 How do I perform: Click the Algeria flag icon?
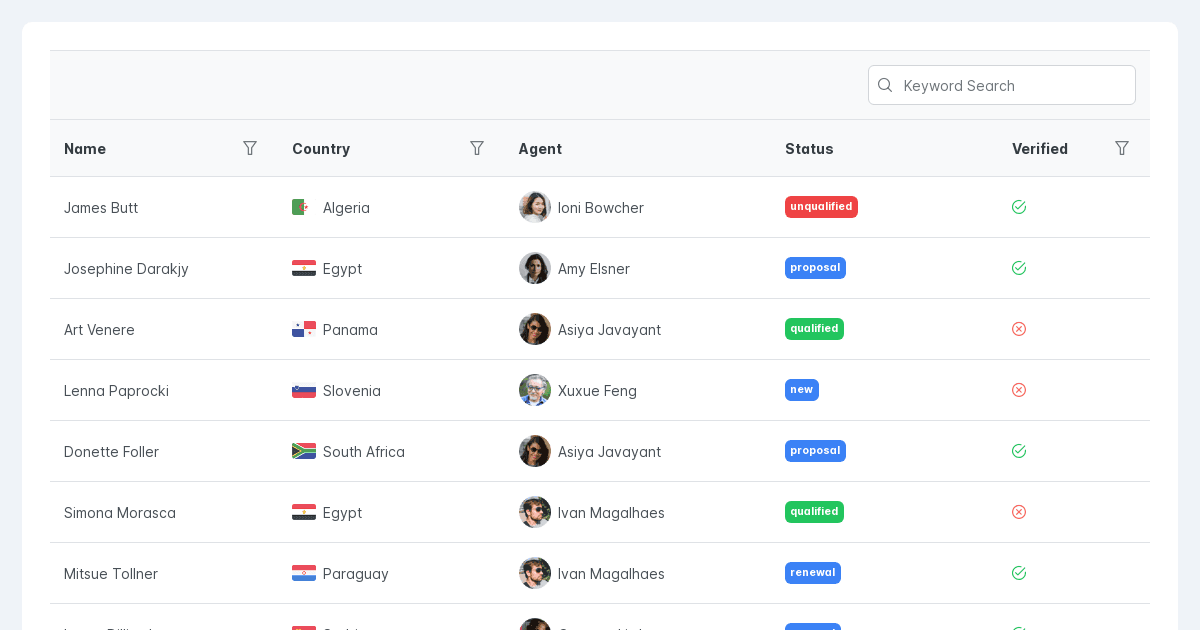pyautogui.click(x=303, y=207)
